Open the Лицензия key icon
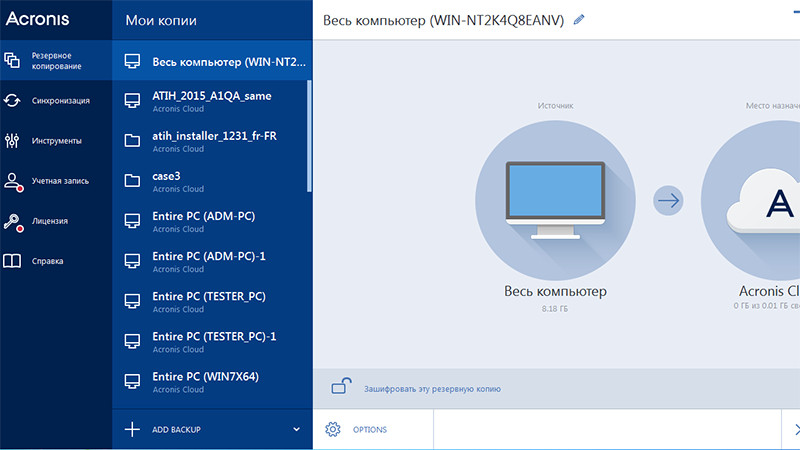Screen dimensions: 800x450 point(13,222)
